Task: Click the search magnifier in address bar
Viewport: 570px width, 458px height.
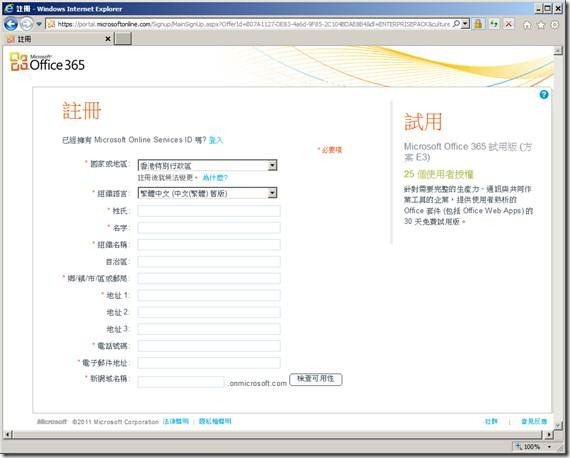Action: coord(456,24)
